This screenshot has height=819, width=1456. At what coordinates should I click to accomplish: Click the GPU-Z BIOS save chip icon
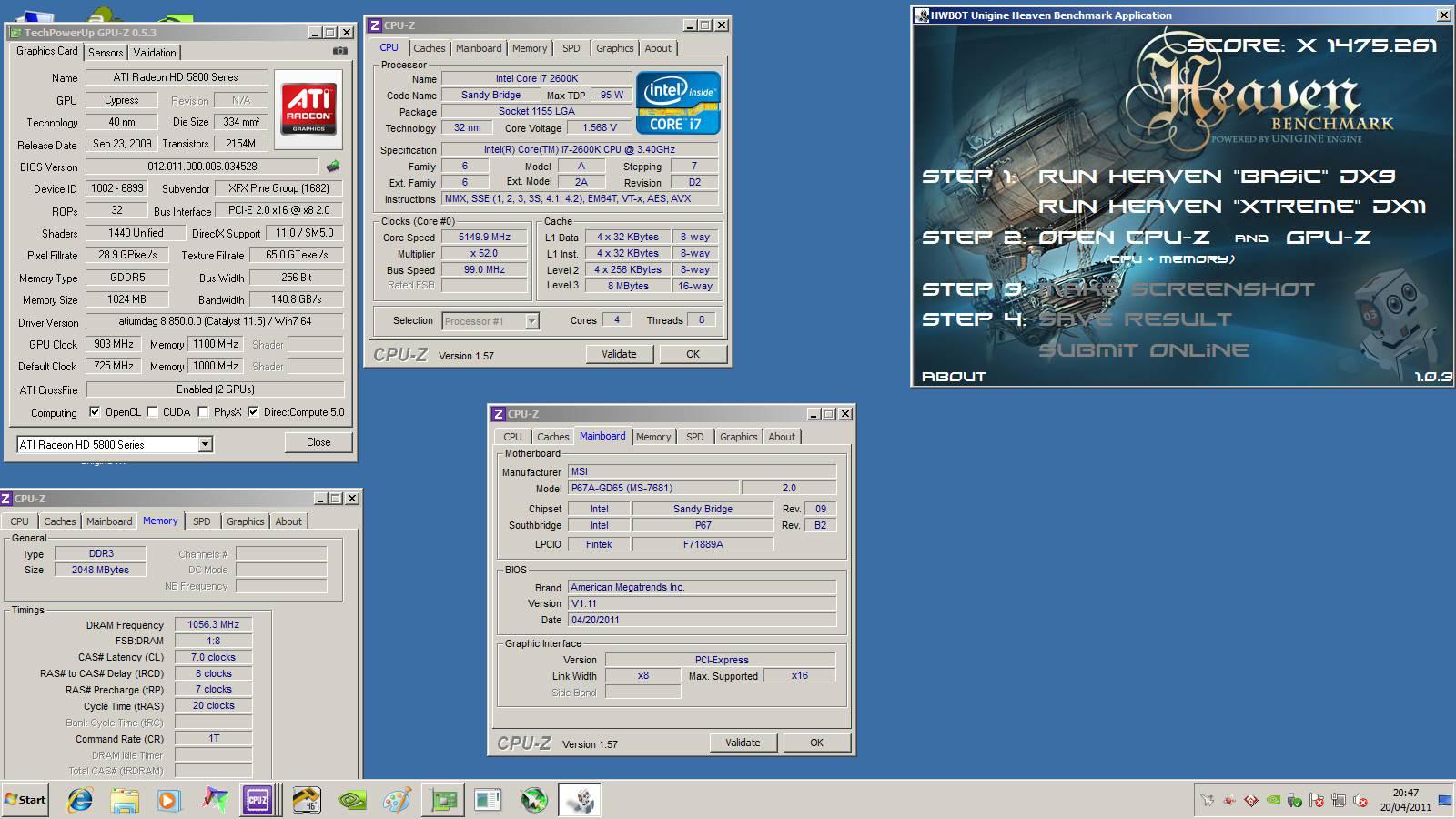click(333, 167)
